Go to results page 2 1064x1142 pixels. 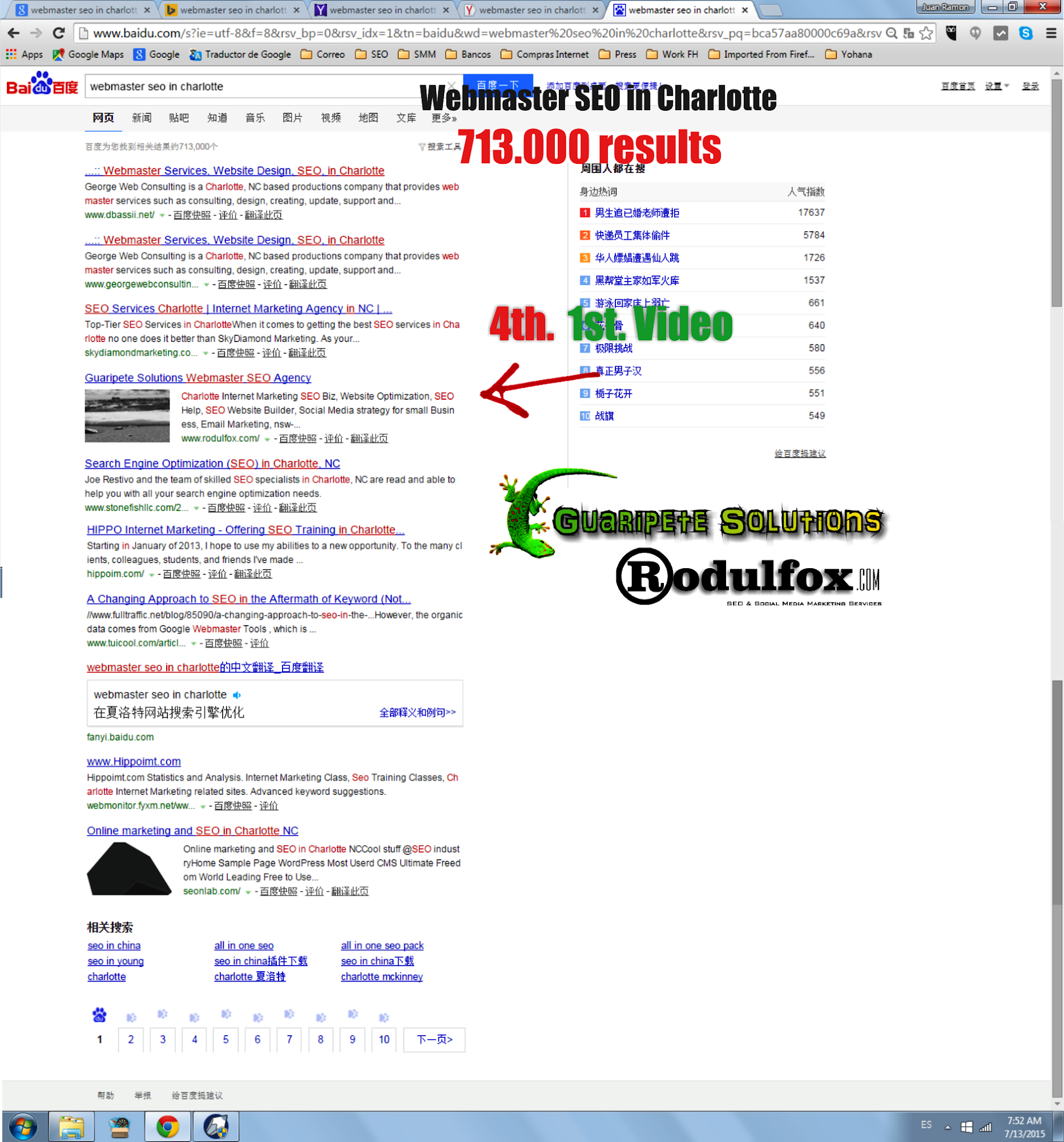131,1039
